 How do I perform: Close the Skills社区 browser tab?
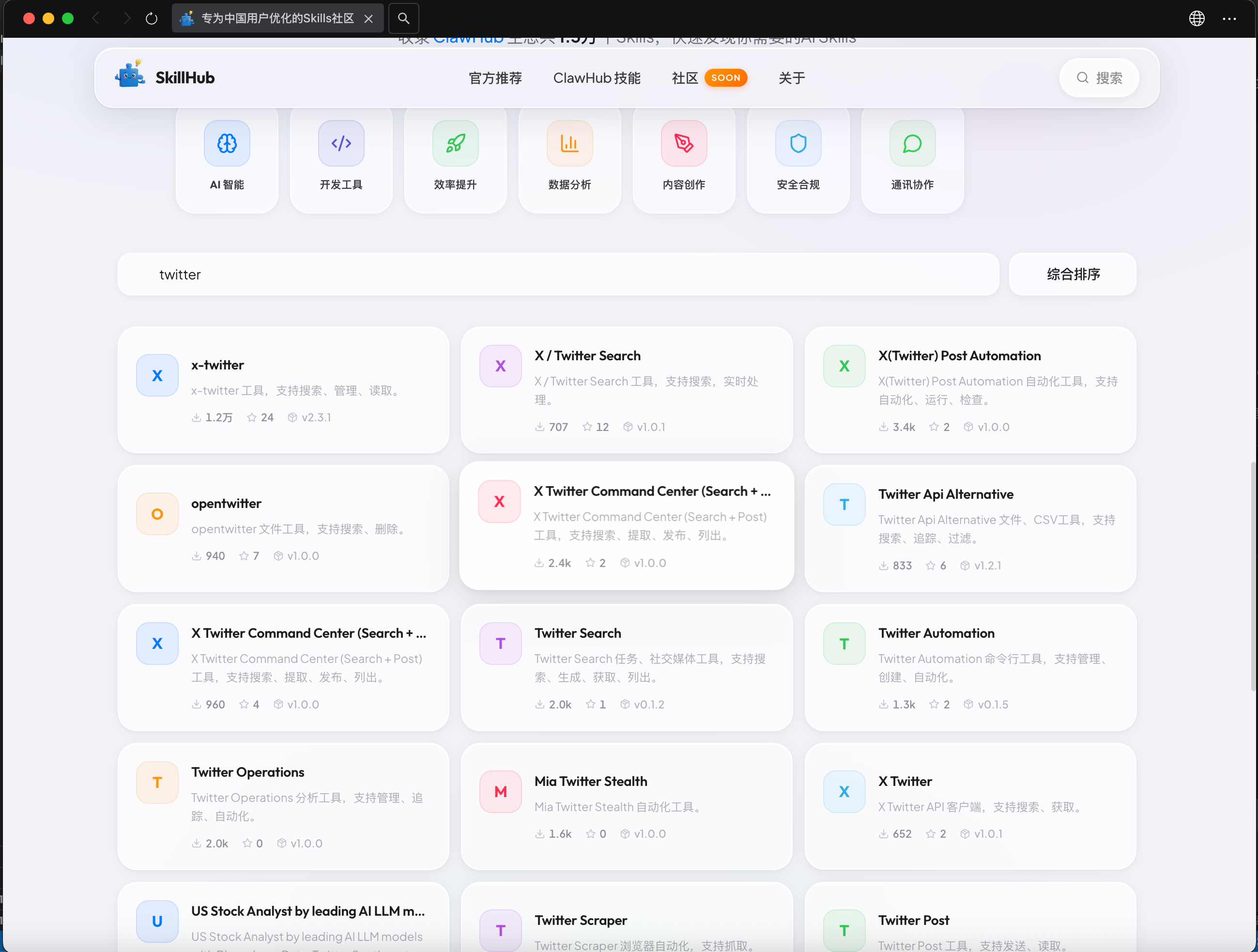pos(368,19)
